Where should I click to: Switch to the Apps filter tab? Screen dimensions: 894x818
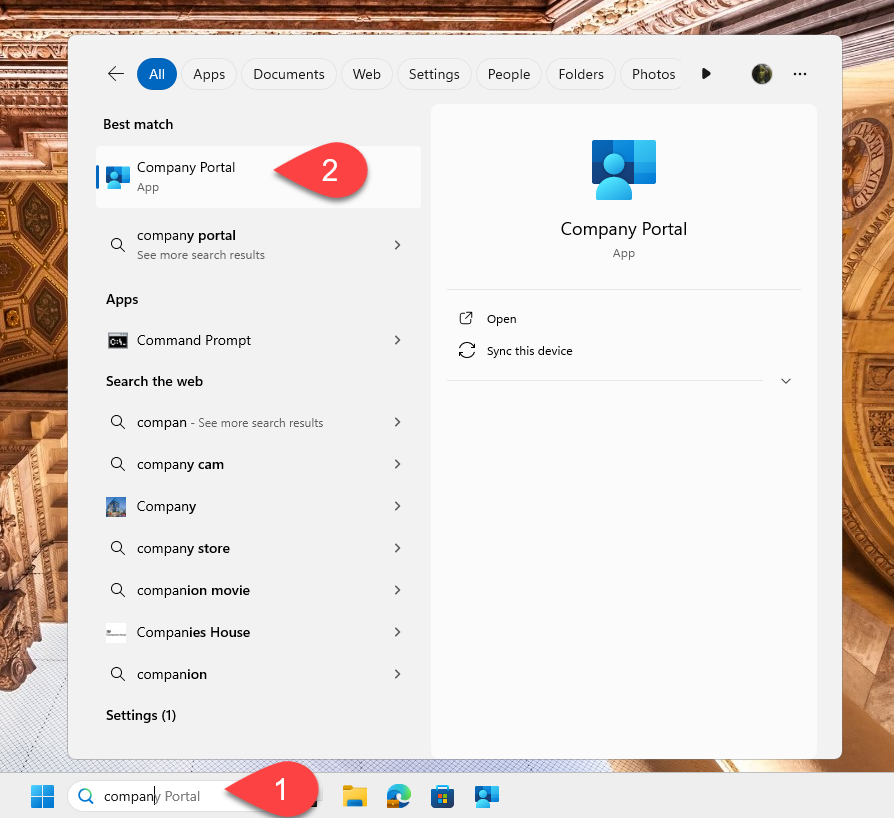pyautogui.click(x=209, y=74)
